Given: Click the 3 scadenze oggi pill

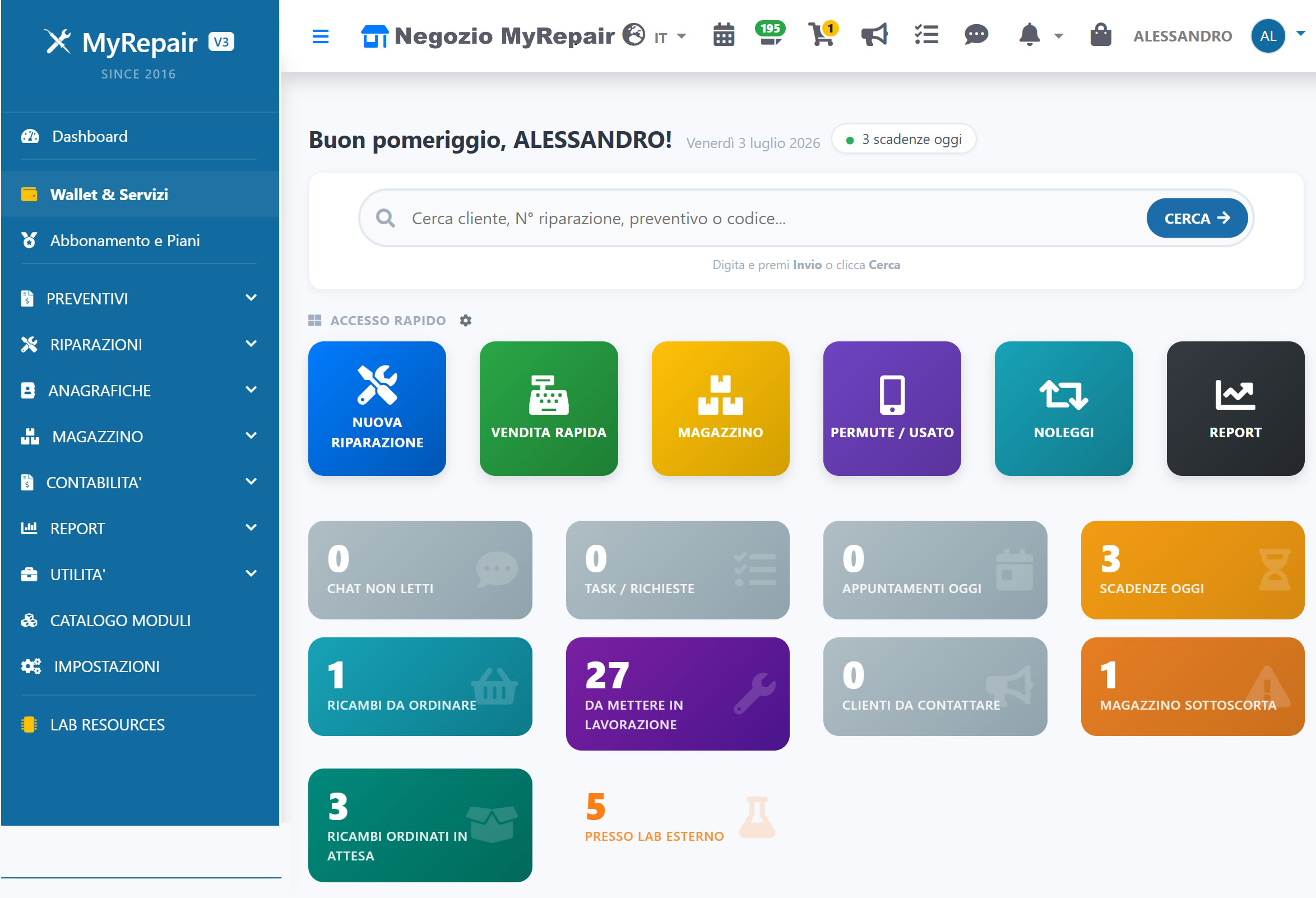Looking at the screenshot, I should pyautogui.click(x=903, y=139).
